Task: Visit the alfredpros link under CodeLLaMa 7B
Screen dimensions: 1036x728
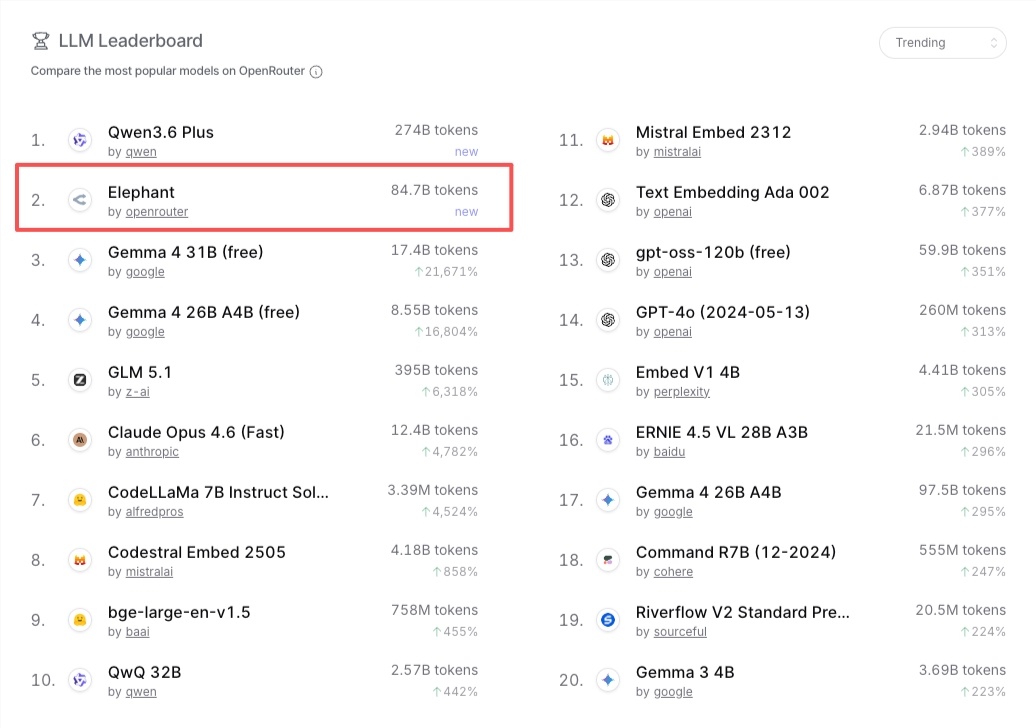Action: pyautogui.click(x=154, y=512)
